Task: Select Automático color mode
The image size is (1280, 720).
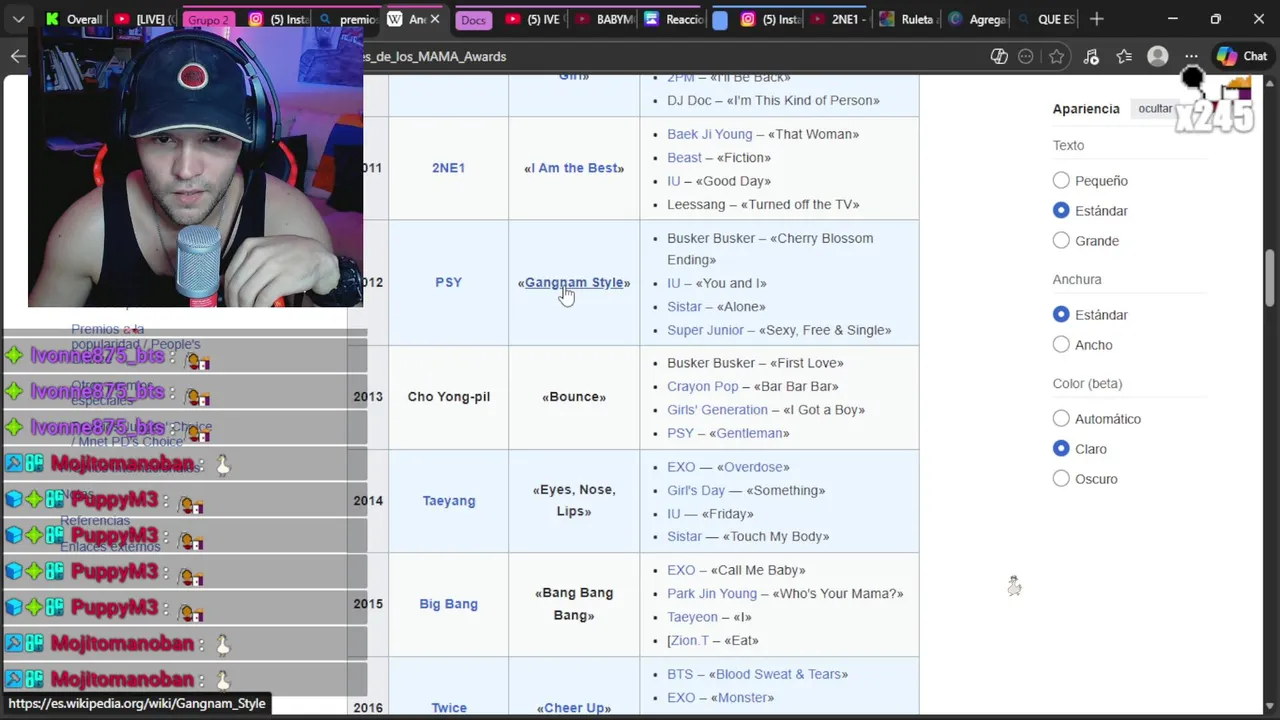Action: coord(1061,419)
